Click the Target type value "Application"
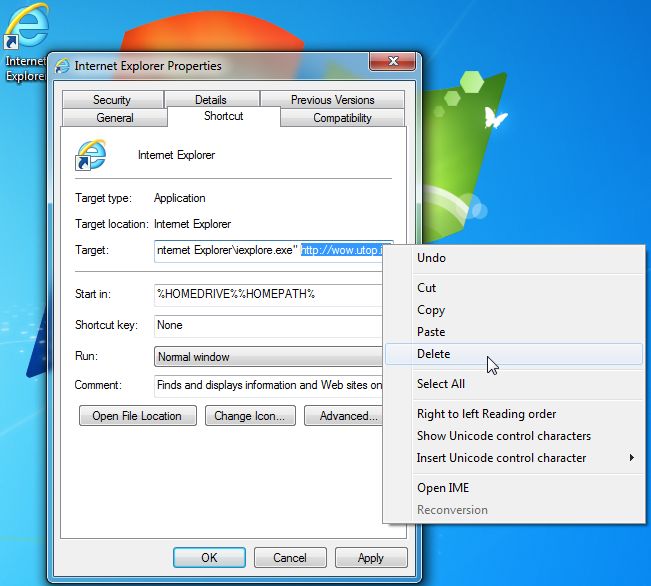 180,198
